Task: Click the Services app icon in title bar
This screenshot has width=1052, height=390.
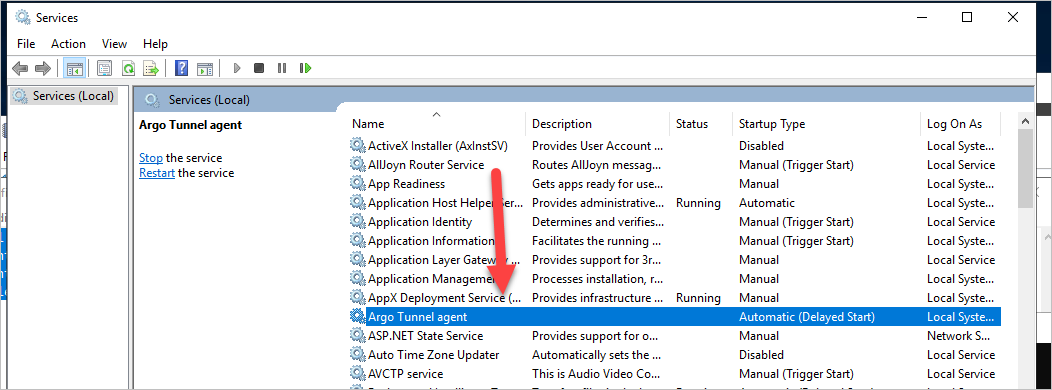Action: pyautogui.click(x=23, y=17)
